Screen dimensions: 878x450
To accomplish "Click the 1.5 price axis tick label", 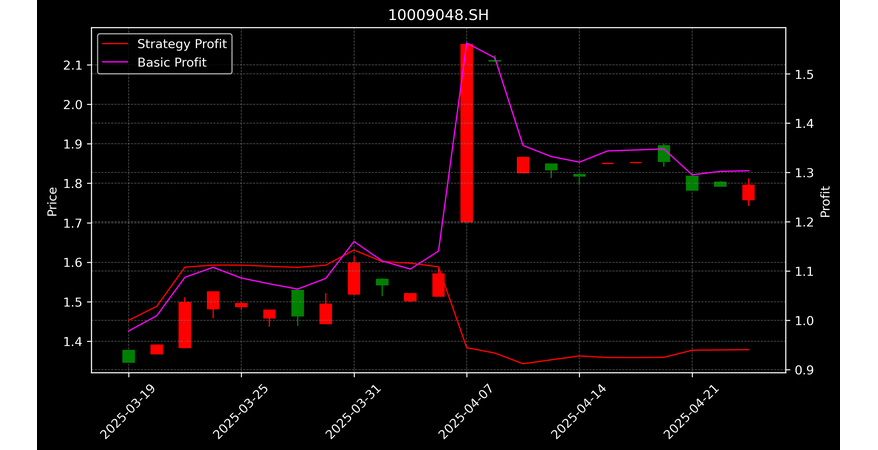I will coord(74,302).
